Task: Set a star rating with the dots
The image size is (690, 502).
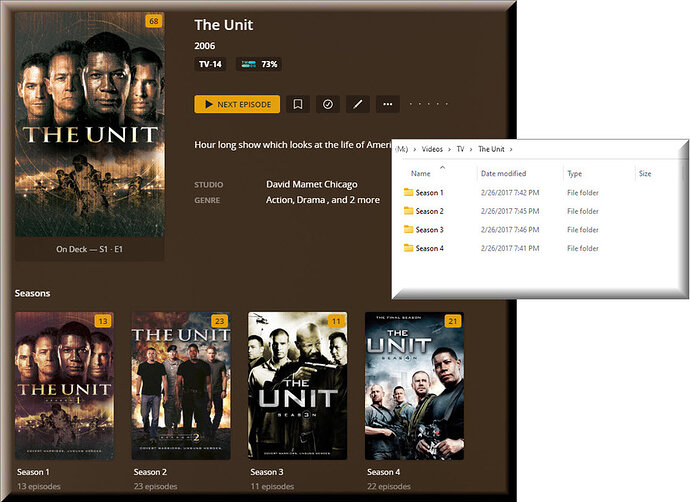Action: click(x=429, y=104)
